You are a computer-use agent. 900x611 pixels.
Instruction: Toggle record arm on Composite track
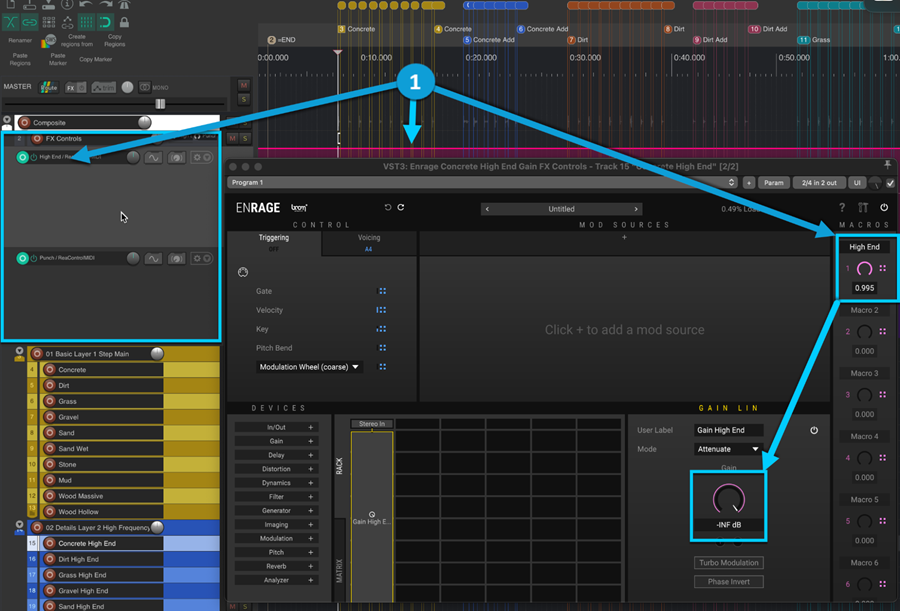tap(24, 122)
